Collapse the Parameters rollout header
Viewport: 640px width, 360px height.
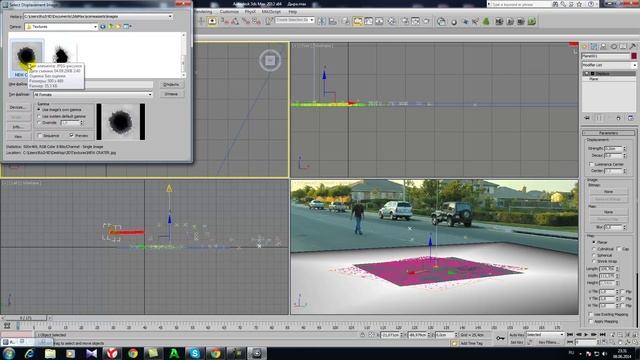tap(608, 133)
